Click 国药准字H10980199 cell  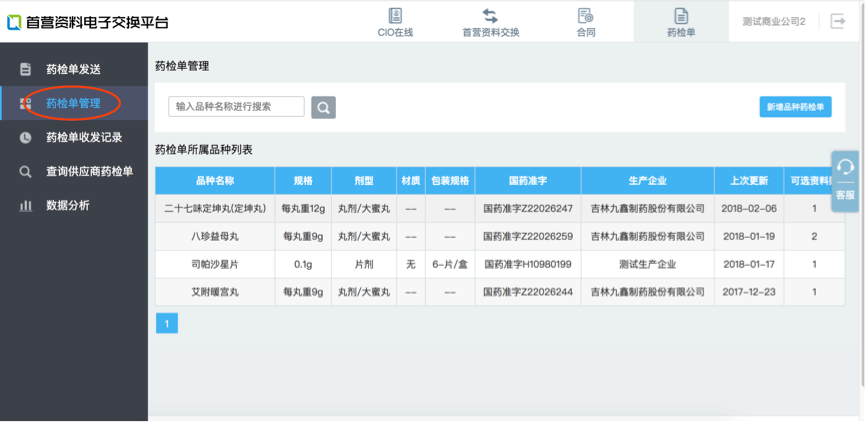tap(528, 265)
